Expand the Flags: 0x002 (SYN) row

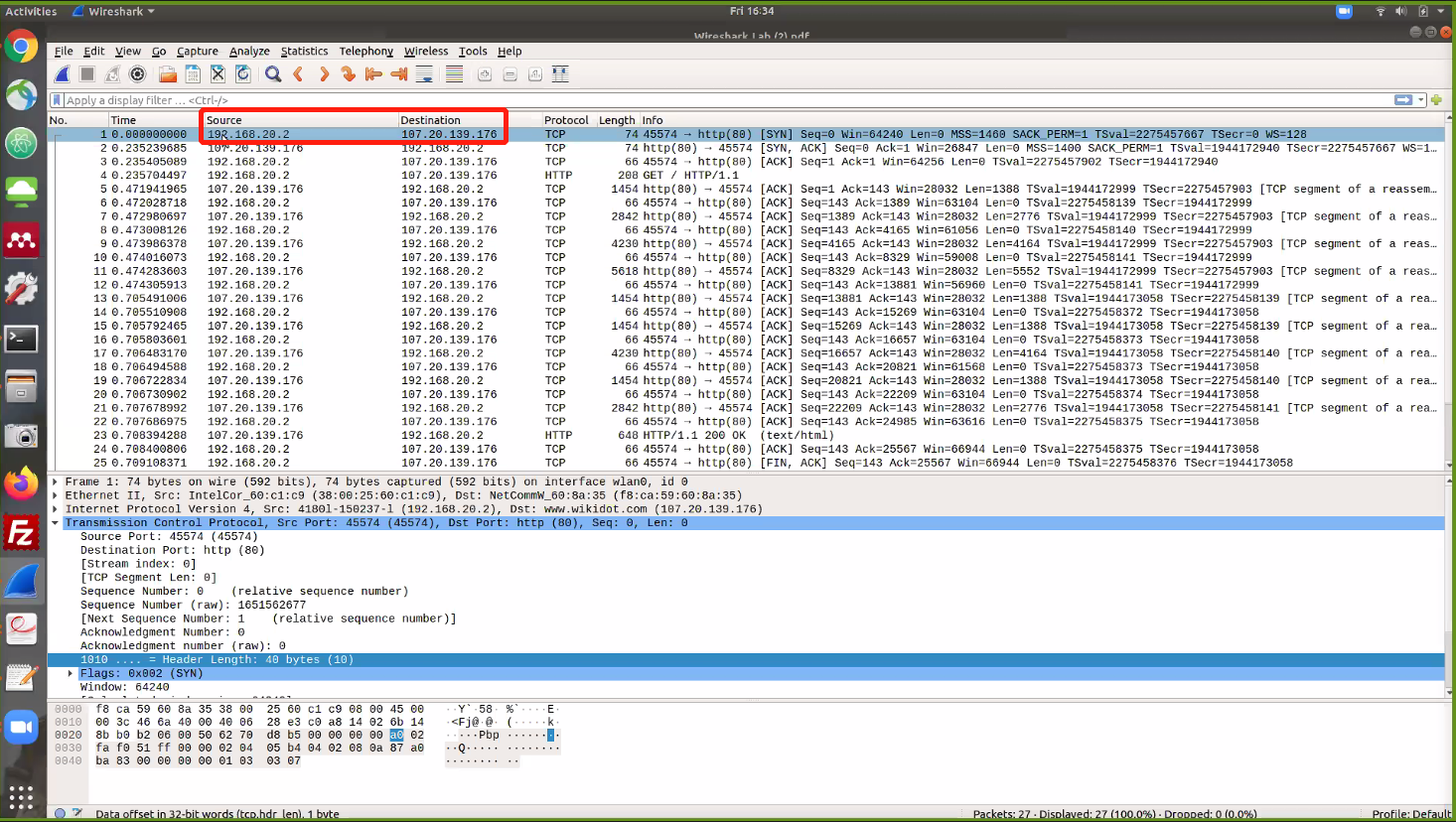tap(71, 673)
